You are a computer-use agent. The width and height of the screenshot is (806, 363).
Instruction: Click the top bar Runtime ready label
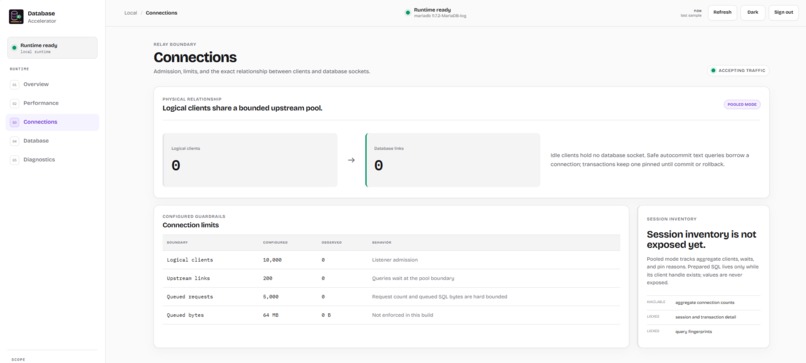[432, 10]
